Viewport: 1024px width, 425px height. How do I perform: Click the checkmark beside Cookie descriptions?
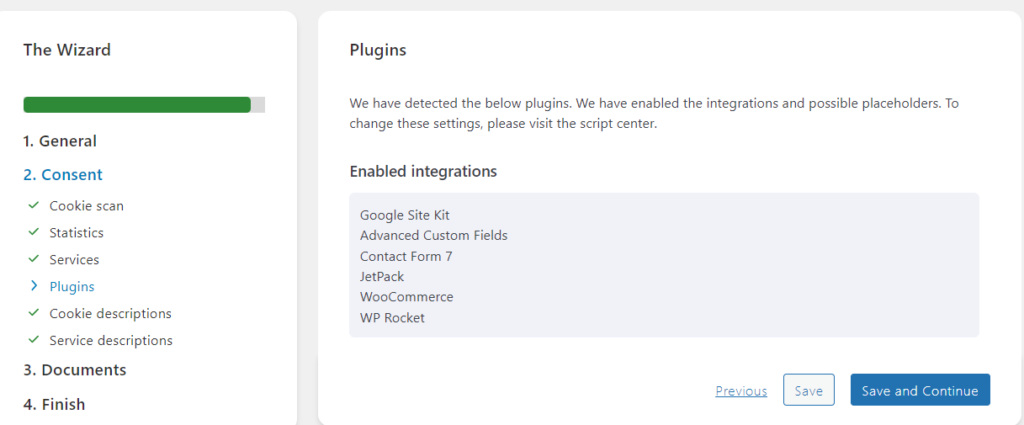(34, 313)
